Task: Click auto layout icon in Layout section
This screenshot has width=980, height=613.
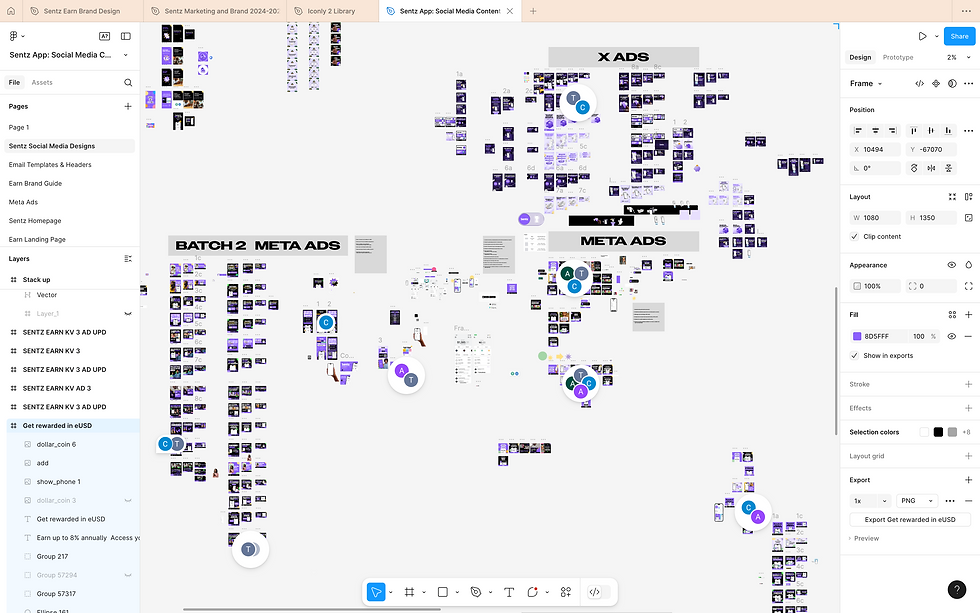Action: [968, 197]
